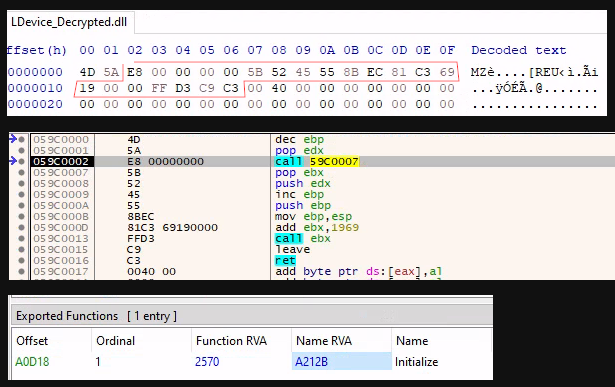This screenshot has height=387, width=615.
Task: Toggle breakpoint dot at address 059C000D
Action: [22, 227]
